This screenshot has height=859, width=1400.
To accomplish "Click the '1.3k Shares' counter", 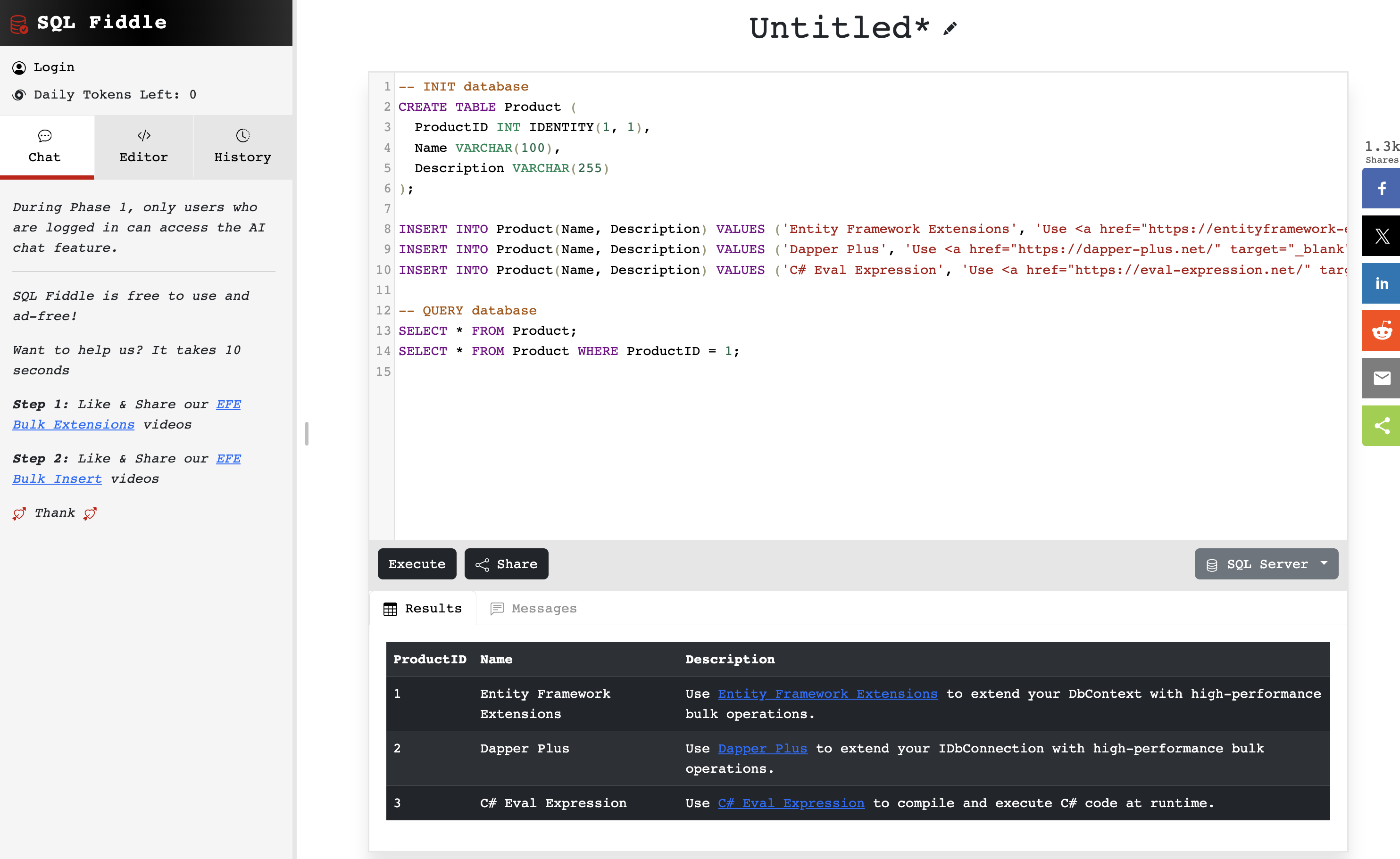I will (x=1382, y=152).
